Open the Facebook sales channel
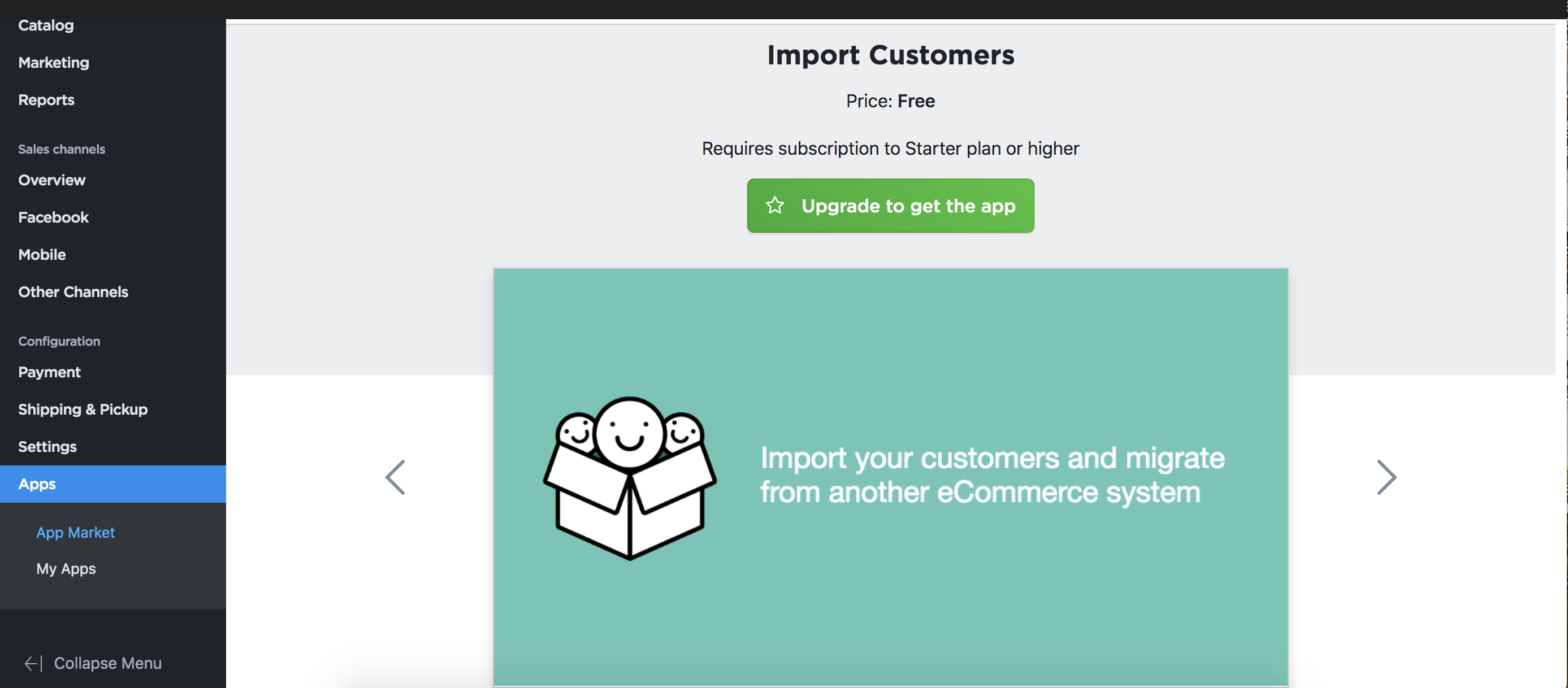The image size is (1568, 688). [x=54, y=217]
